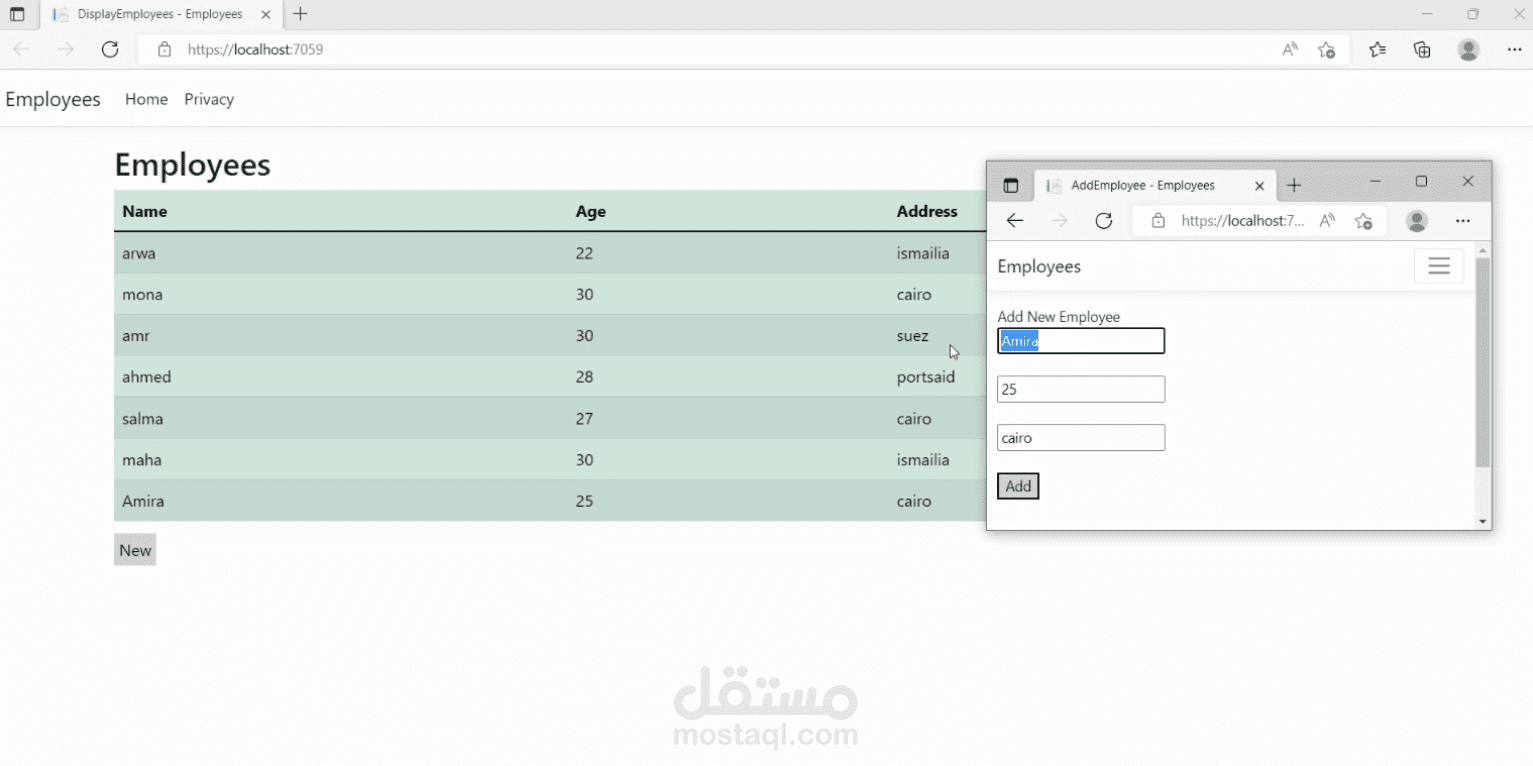1533x766 pixels.
Task: Click the back arrow in main browser window
Action: (21, 49)
